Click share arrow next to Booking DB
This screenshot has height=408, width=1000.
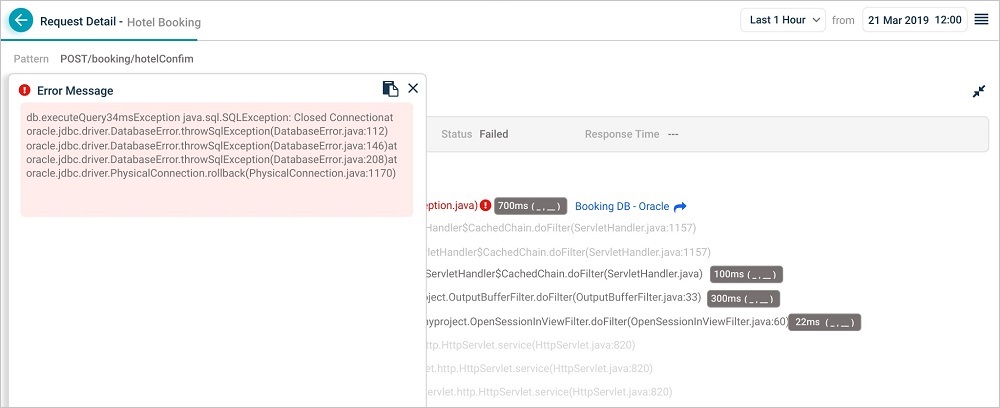680,207
